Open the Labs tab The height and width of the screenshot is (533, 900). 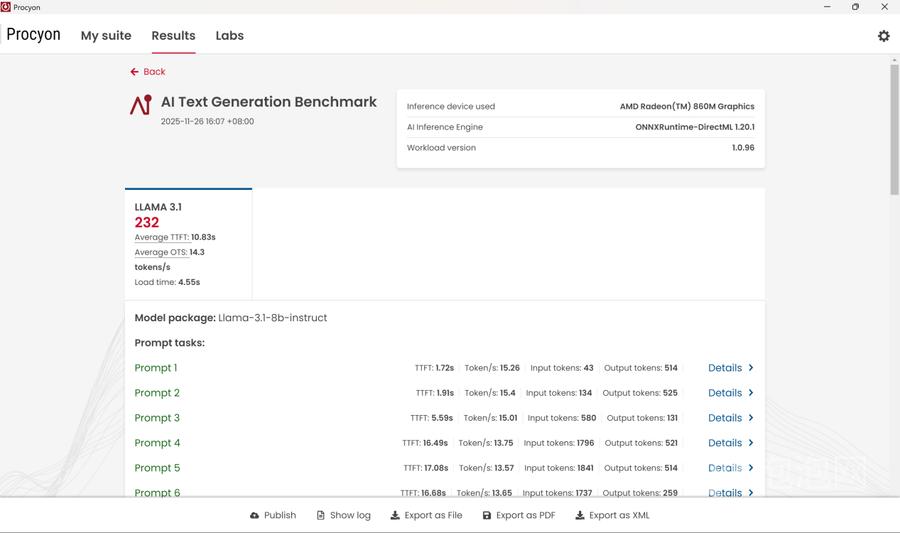[229, 36]
